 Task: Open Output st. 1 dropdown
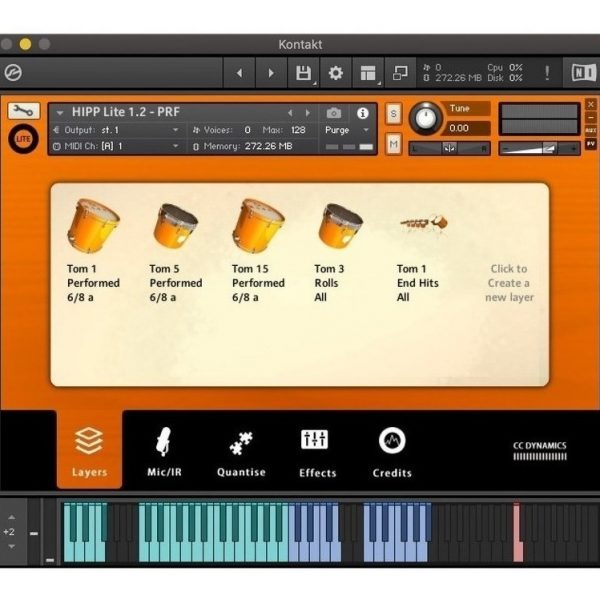117,130
